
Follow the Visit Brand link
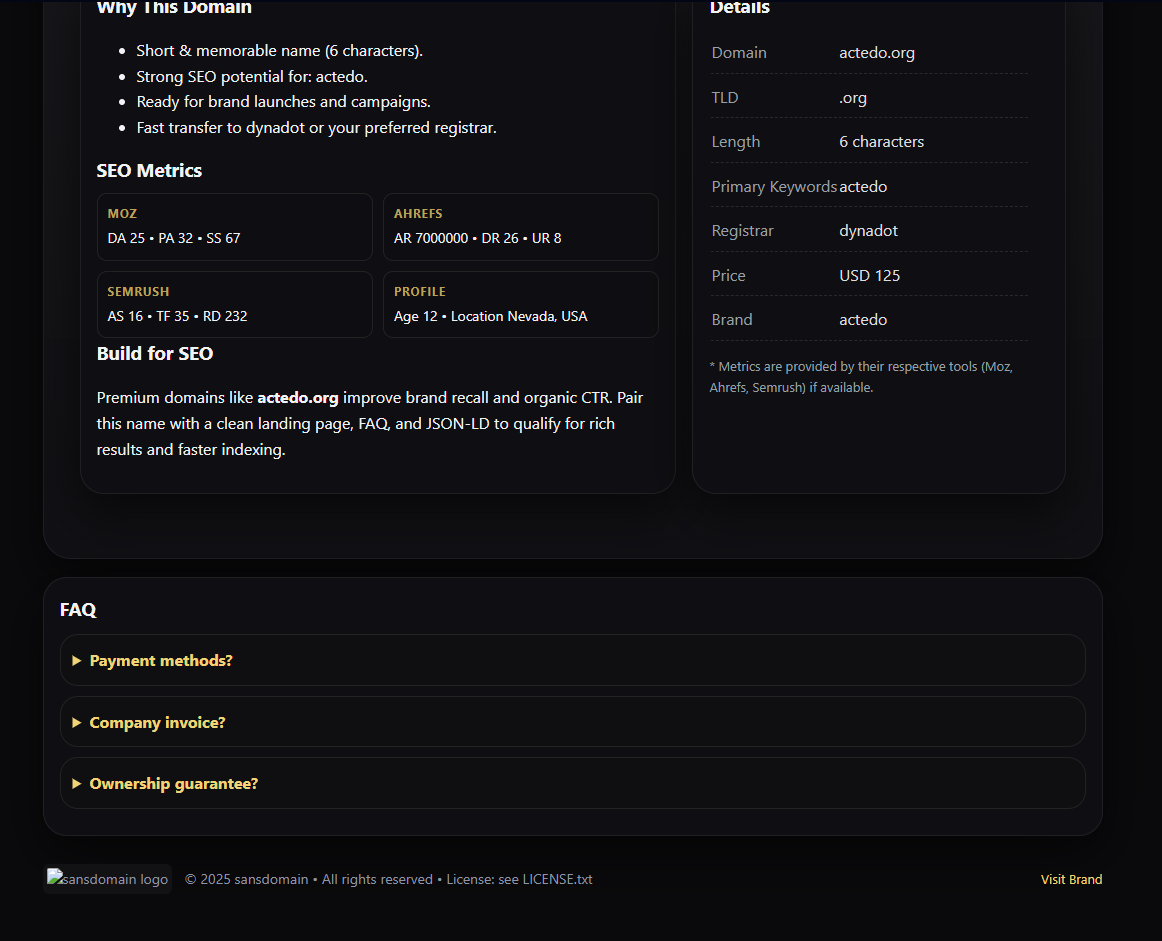coord(1071,880)
